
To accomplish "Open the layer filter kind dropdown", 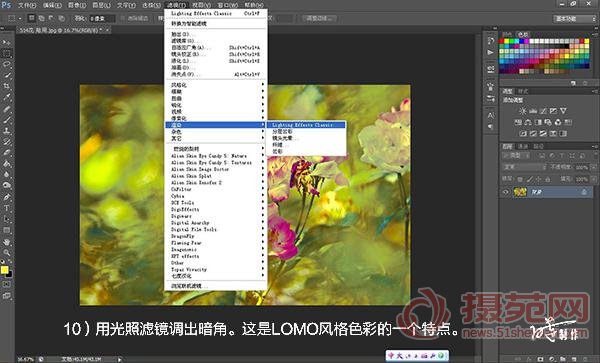I will tap(517, 156).
